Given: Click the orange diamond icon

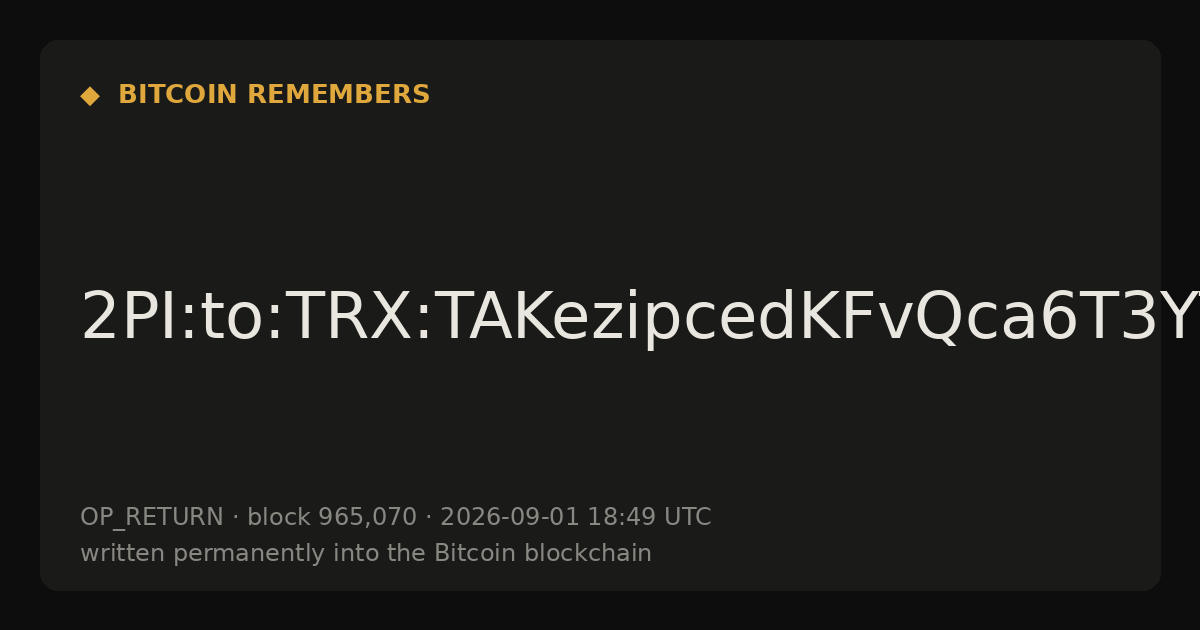Looking at the screenshot, I should point(90,96).
